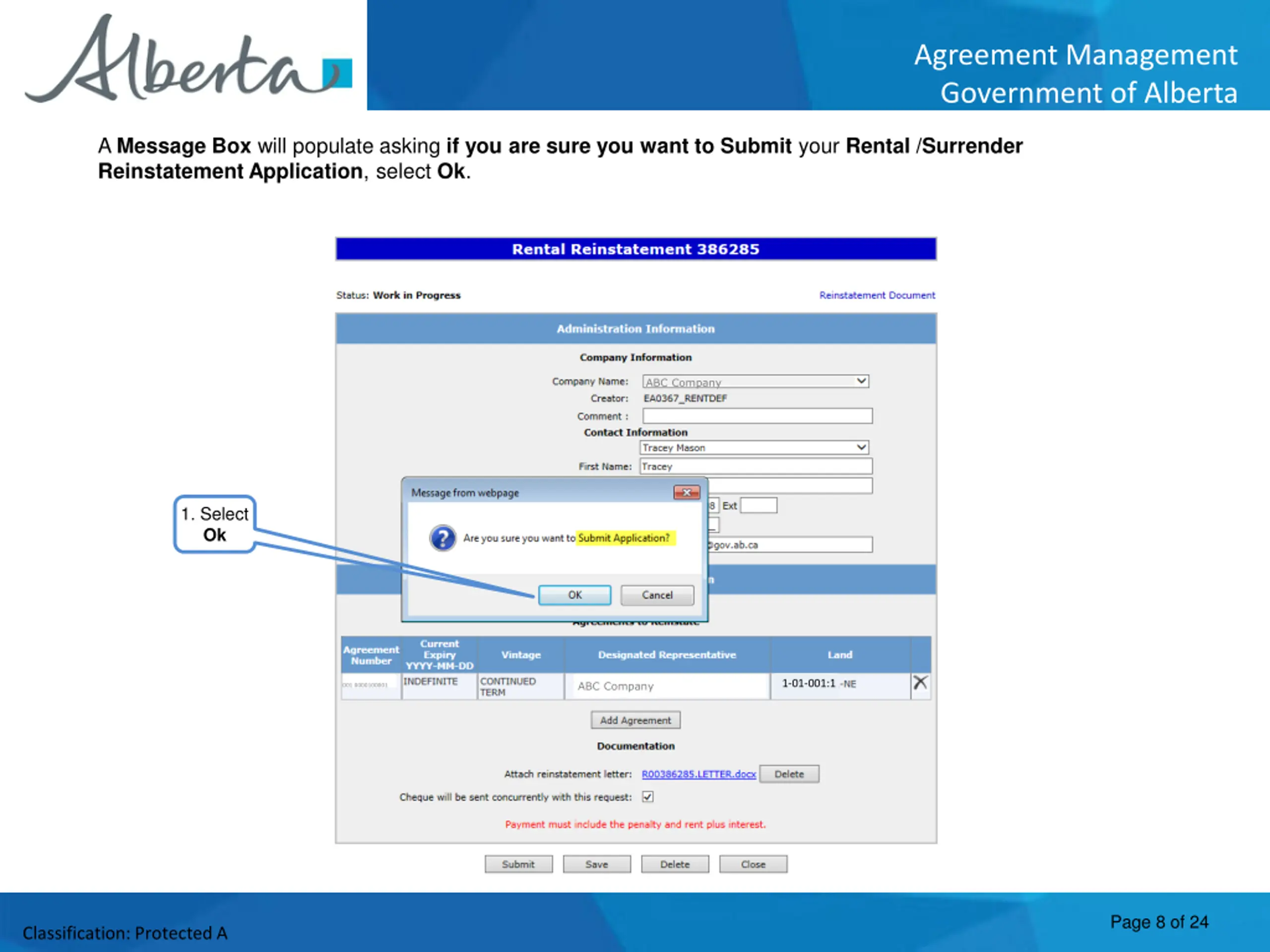Click the bottom Delete button
1270x952 pixels.
(x=675, y=864)
